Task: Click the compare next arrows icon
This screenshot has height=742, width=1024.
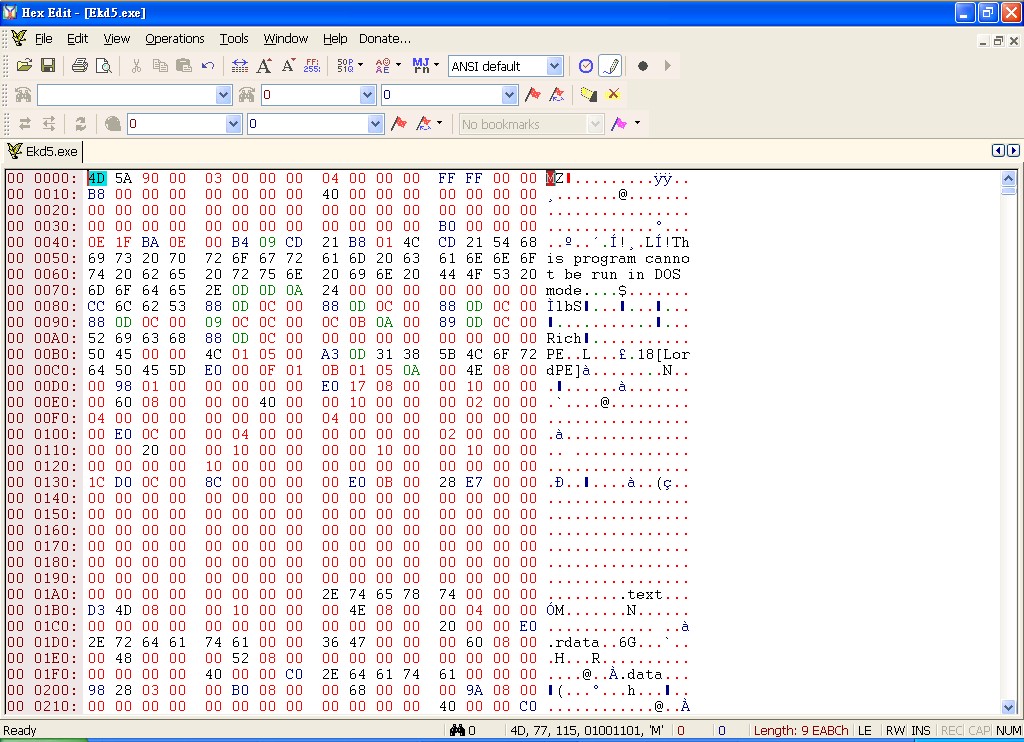Action: 48,123
